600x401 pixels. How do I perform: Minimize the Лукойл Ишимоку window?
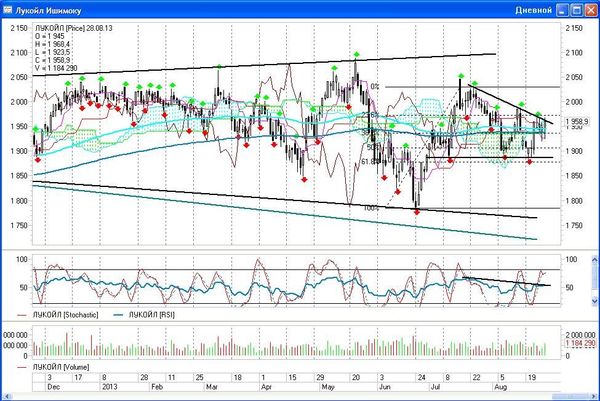[562, 10]
